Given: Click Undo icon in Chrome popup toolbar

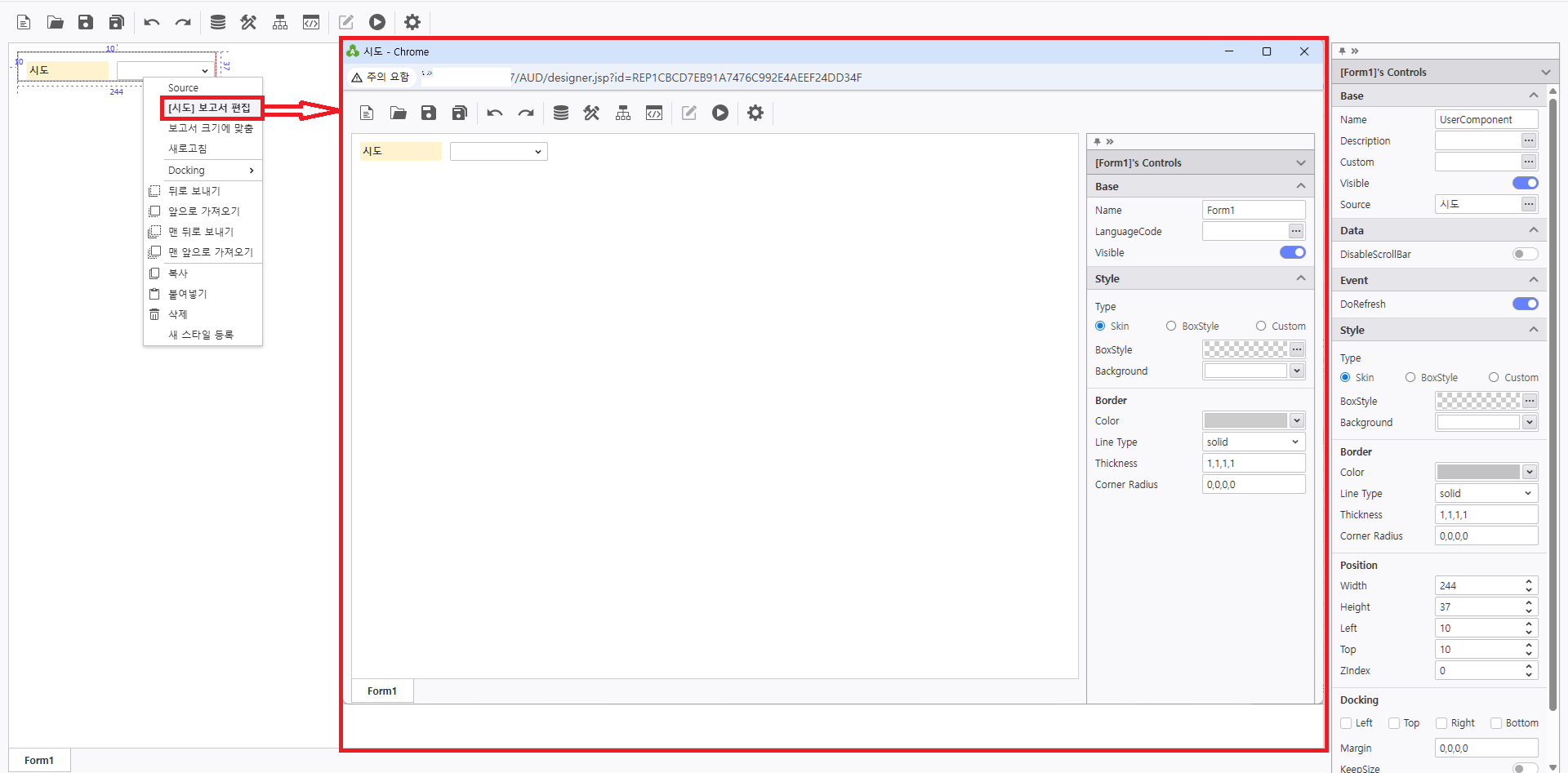Looking at the screenshot, I should tap(495, 113).
